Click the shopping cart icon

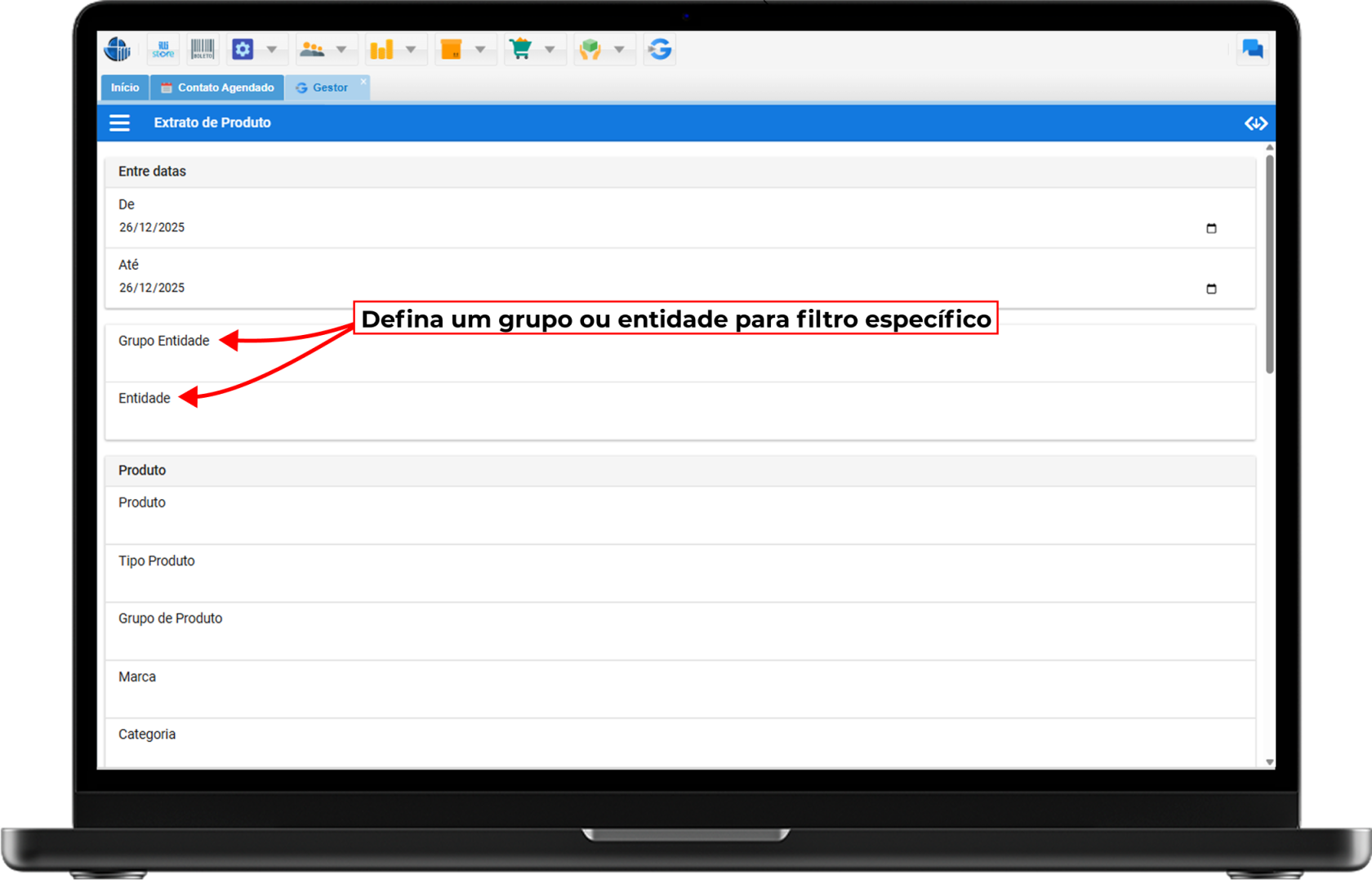(520, 50)
